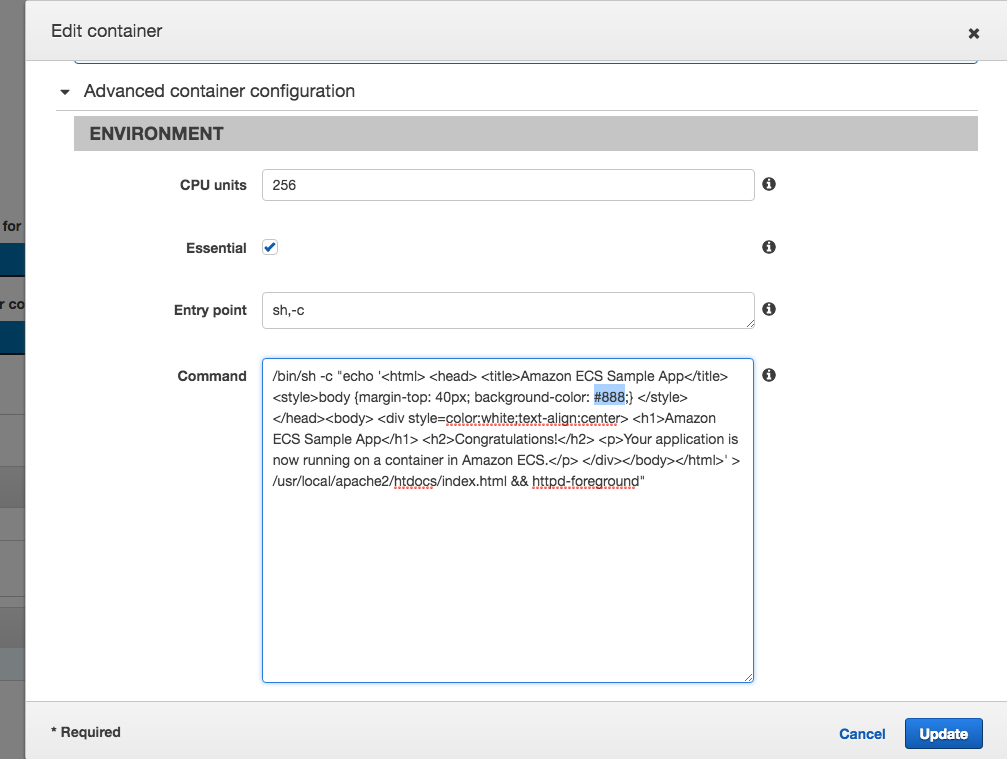The height and width of the screenshot is (759, 1007).
Task: Collapse Advanced container configuration section
Action: click(65, 92)
